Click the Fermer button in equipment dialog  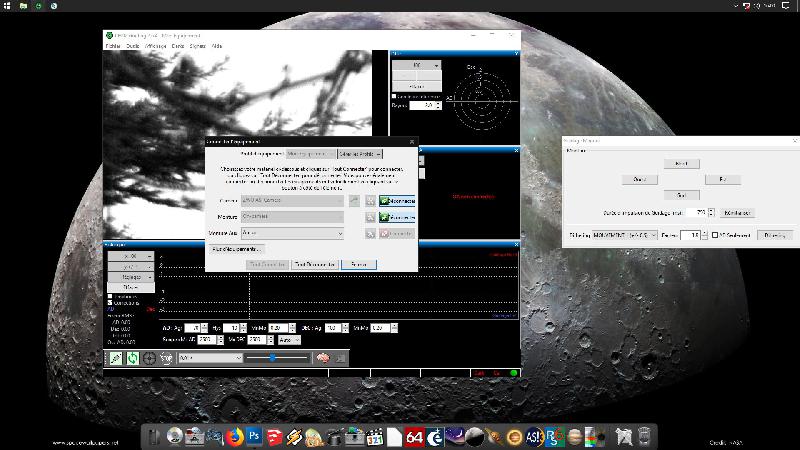tap(359, 264)
